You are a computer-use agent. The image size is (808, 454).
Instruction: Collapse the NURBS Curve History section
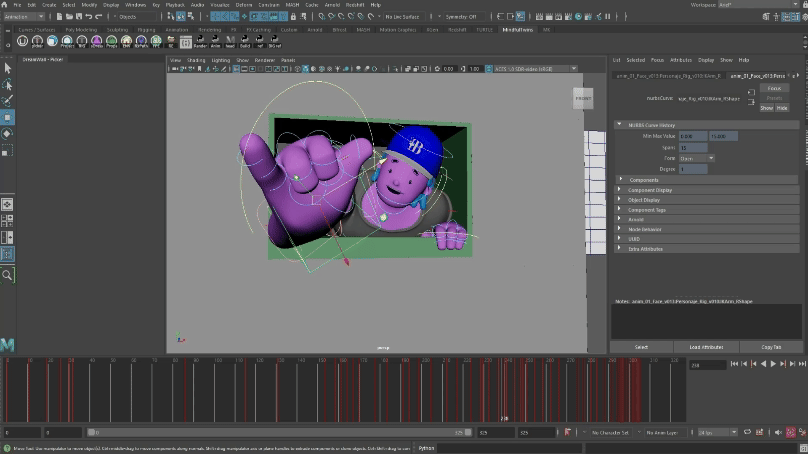[619, 125]
